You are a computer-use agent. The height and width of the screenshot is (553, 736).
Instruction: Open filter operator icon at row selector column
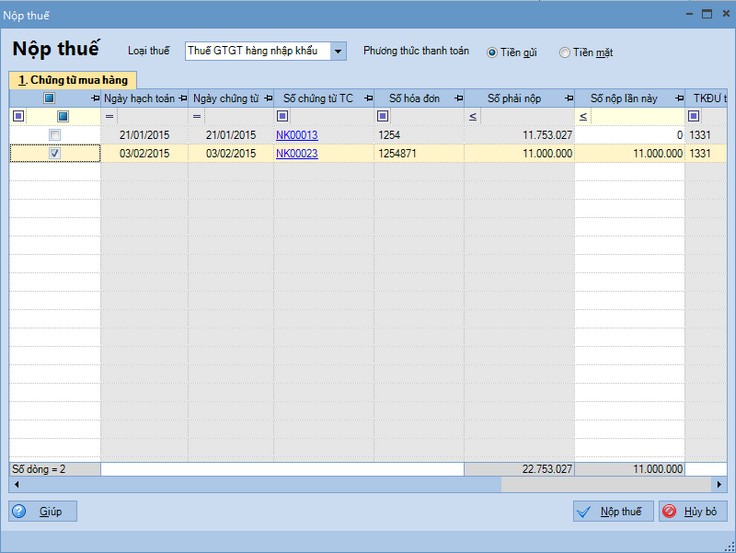click(19, 116)
